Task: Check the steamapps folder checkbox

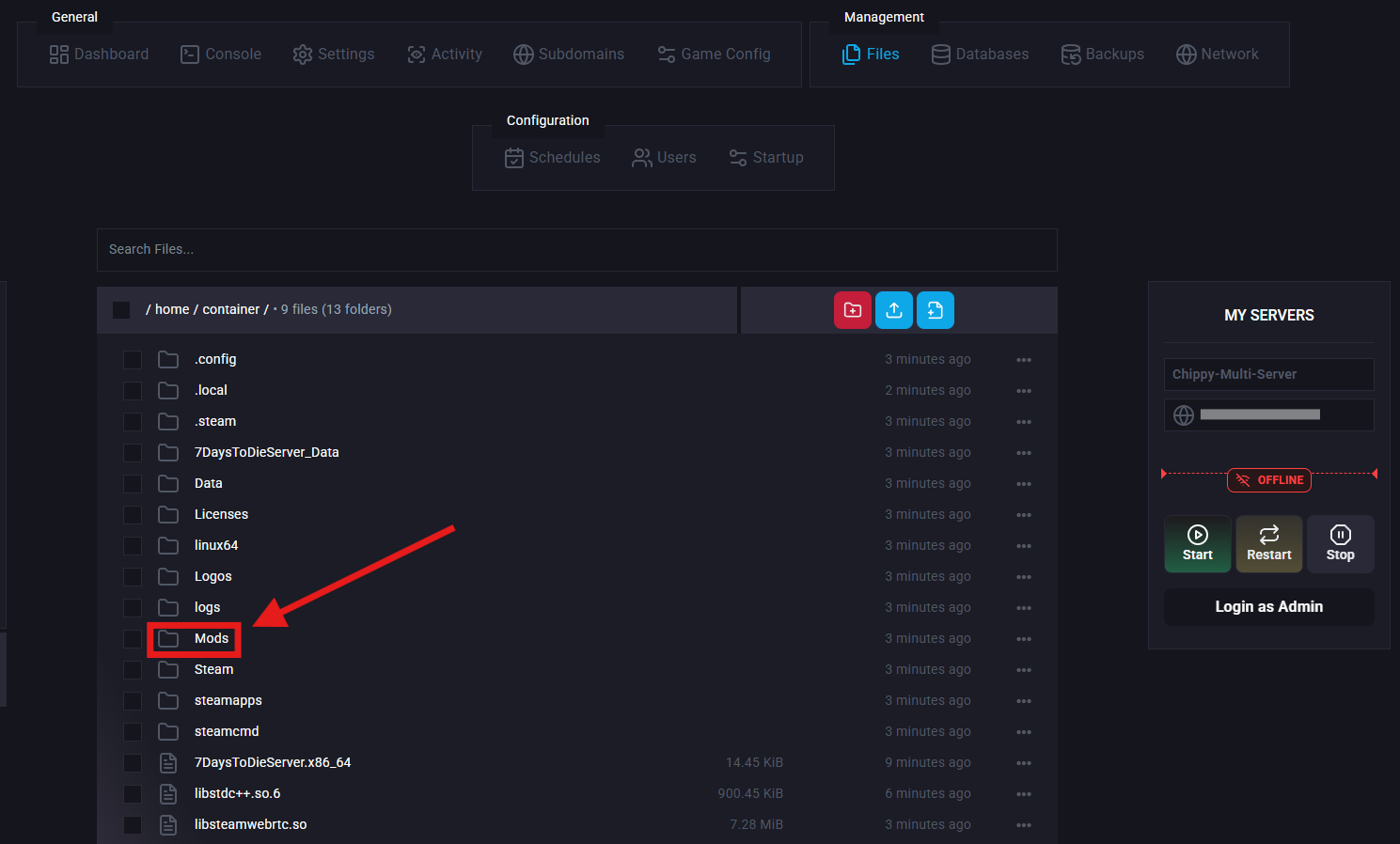Action: [x=133, y=700]
